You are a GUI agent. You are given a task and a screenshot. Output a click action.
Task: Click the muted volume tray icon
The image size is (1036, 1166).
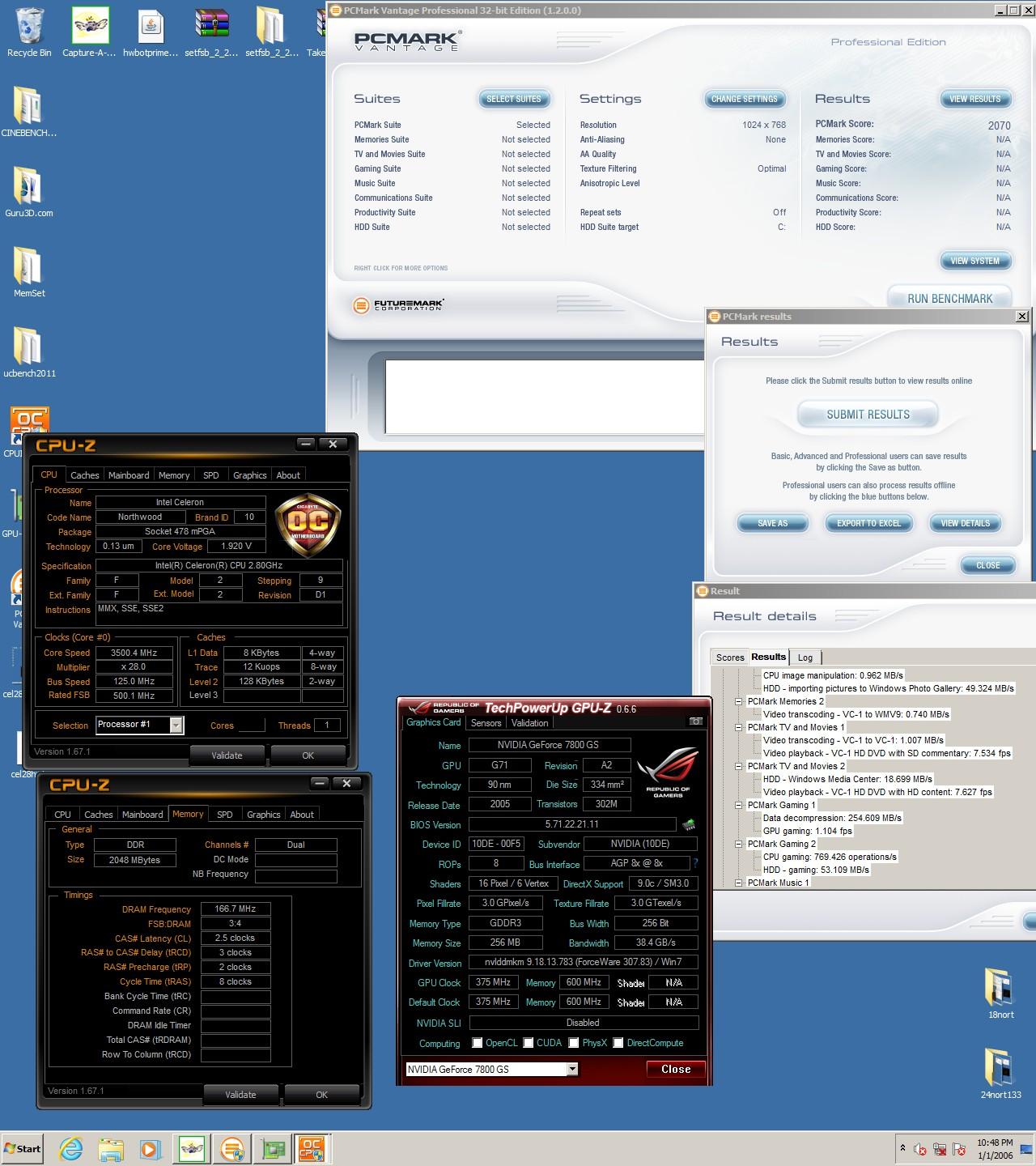tap(920, 1149)
